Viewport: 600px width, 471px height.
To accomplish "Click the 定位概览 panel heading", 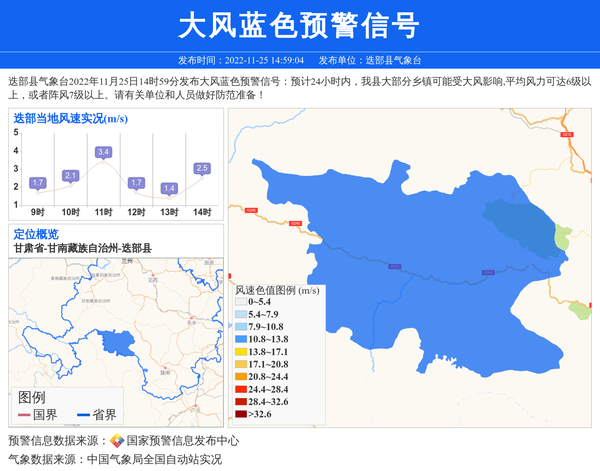I will pyautogui.click(x=36, y=234).
